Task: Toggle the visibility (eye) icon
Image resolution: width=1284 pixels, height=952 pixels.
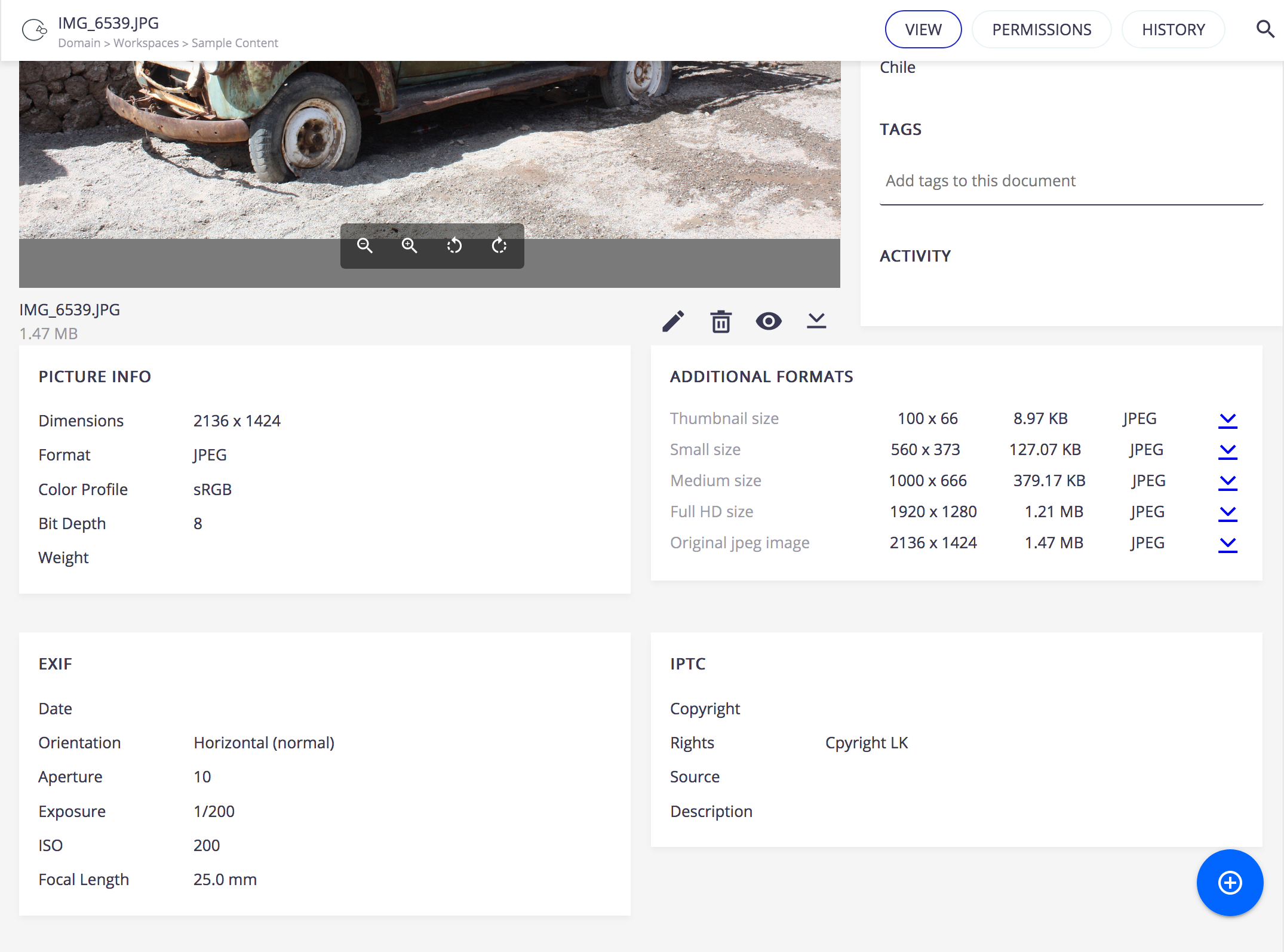Action: [768, 320]
